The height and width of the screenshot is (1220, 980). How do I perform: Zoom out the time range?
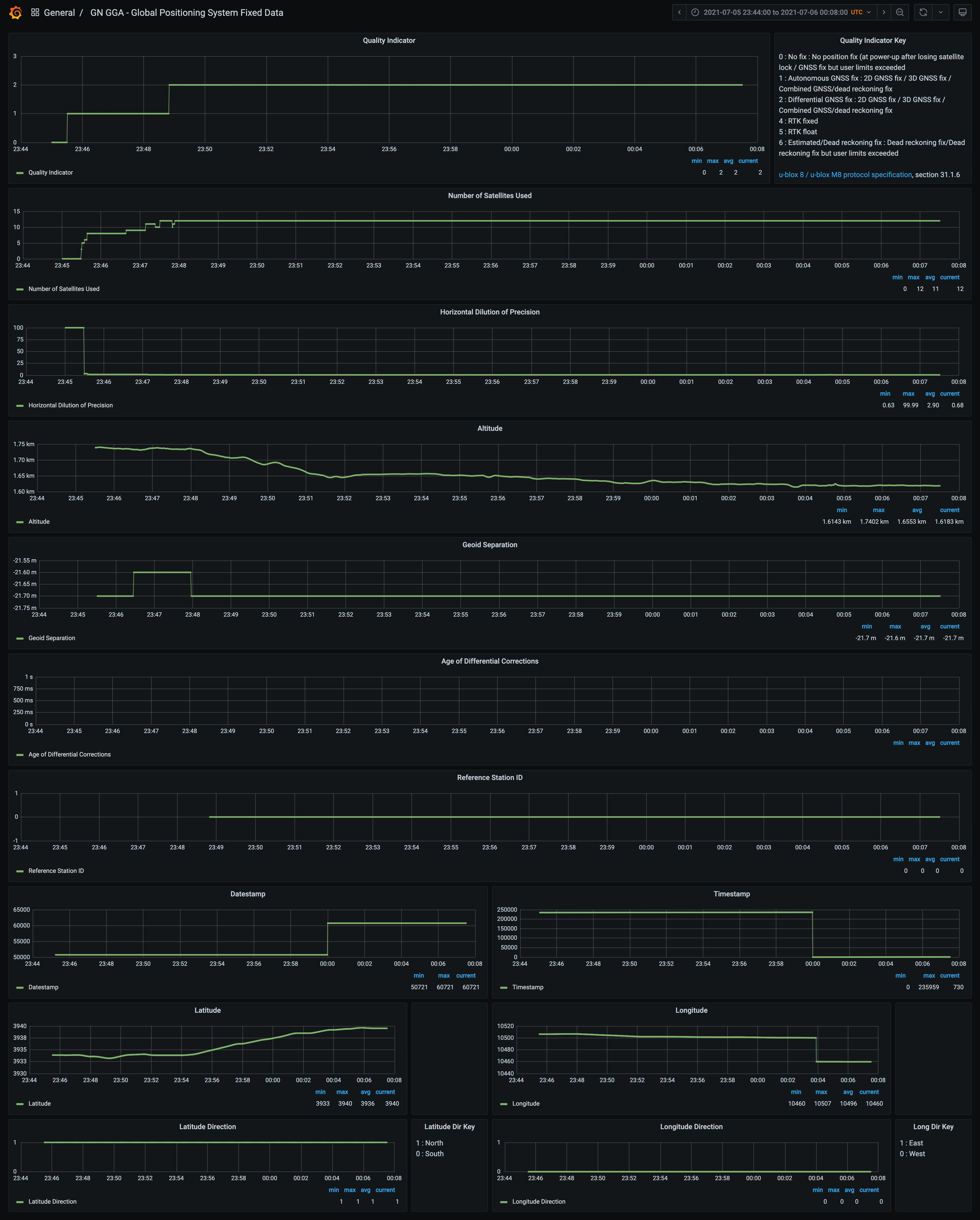[x=900, y=13]
